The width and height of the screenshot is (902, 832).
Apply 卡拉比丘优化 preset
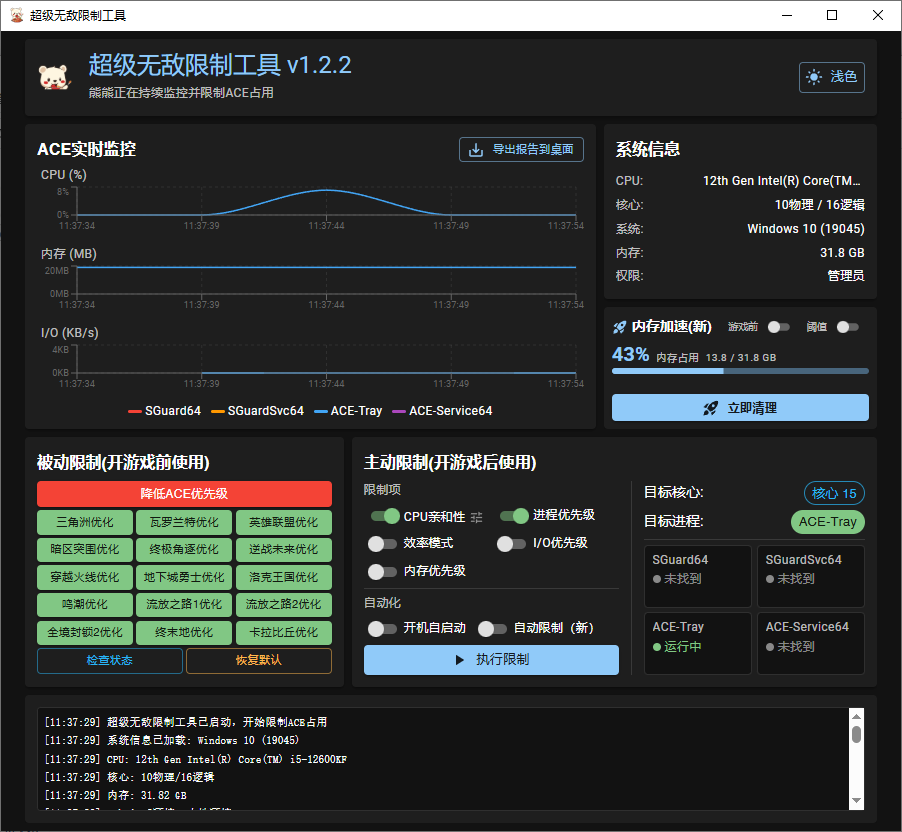[x=284, y=633]
